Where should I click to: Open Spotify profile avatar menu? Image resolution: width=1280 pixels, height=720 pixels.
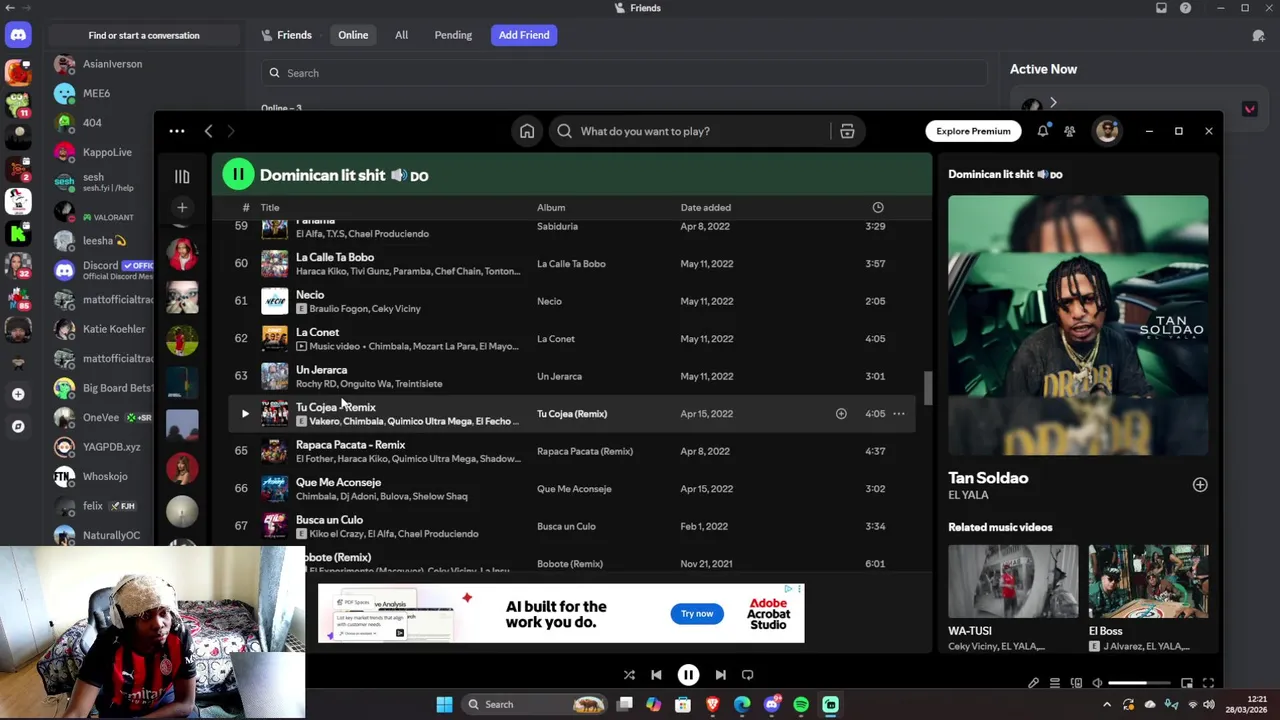click(1106, 131)
